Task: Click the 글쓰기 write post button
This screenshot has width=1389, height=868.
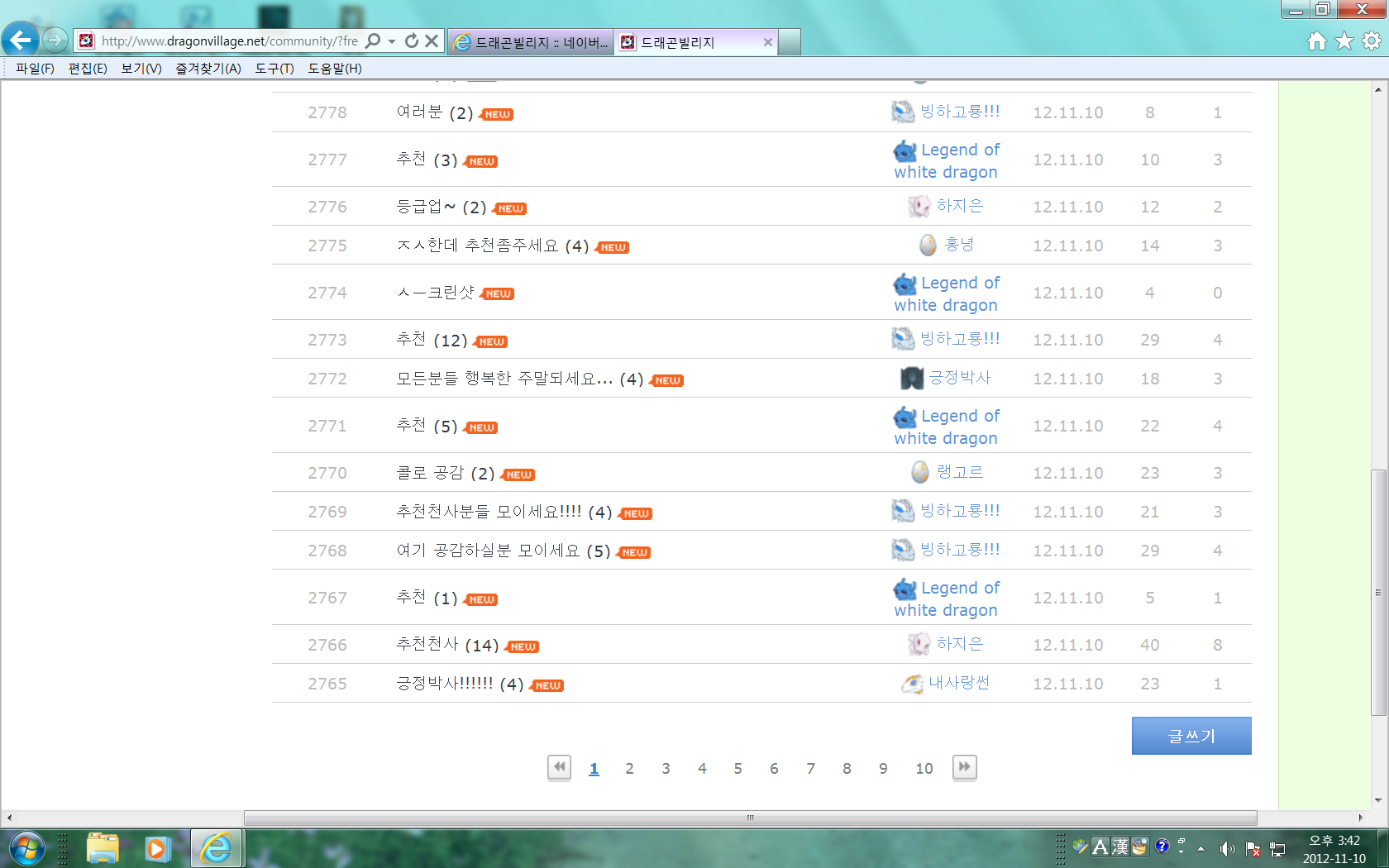Action: tap(1191, 736)
